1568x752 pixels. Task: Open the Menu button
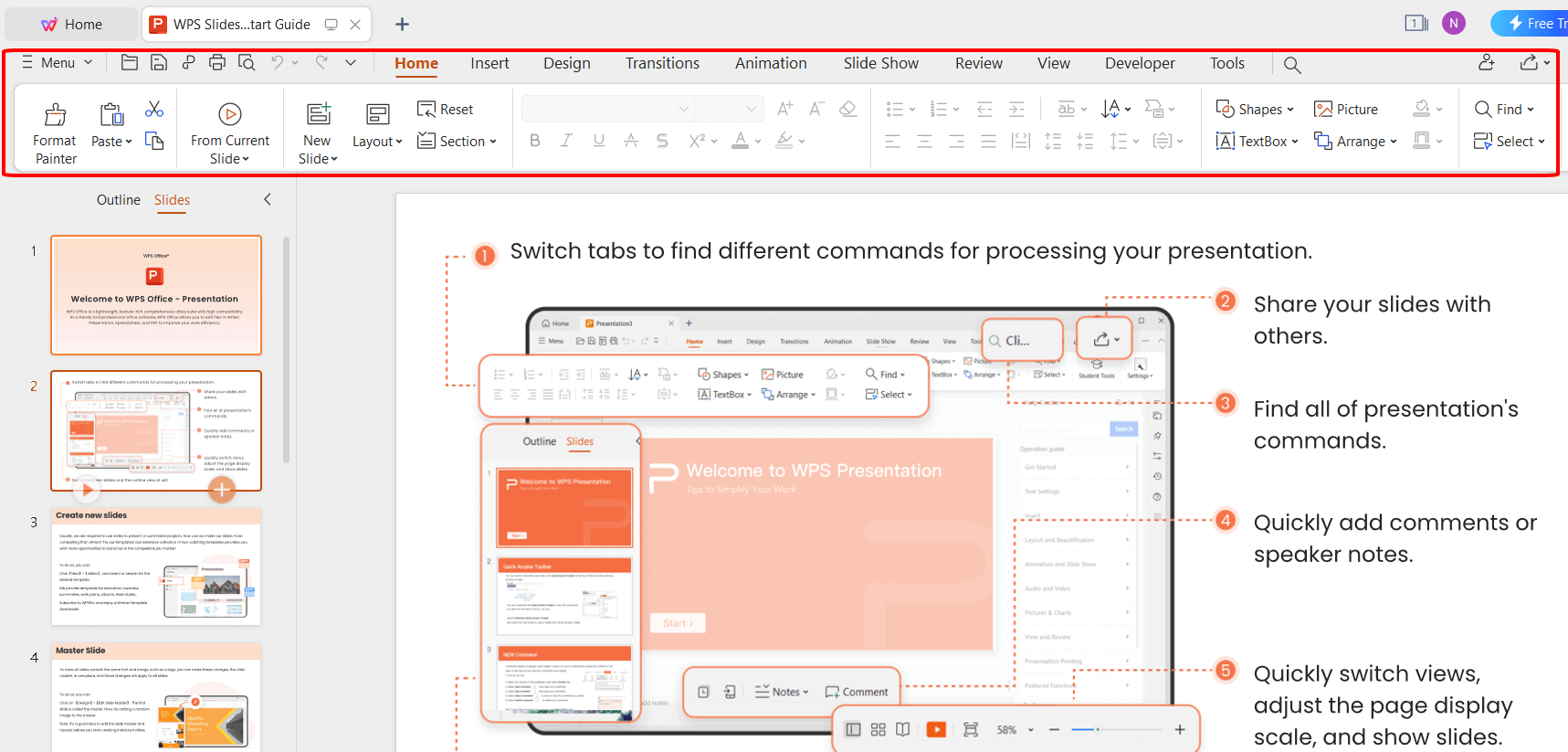tap(57, 62)
